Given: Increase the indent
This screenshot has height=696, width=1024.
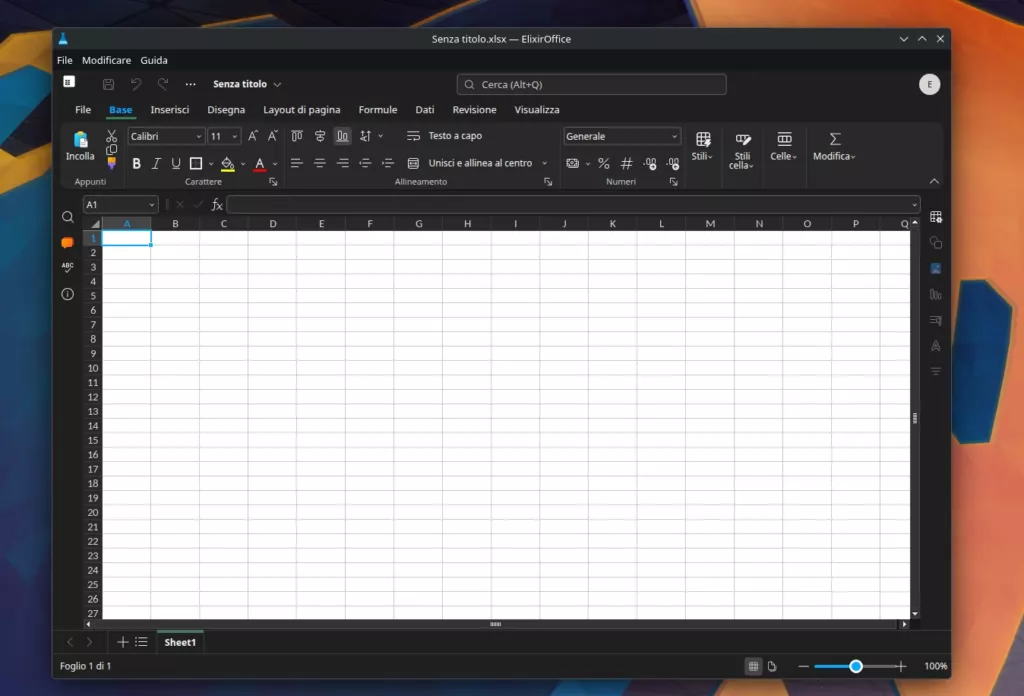Looking at the screenshot, I should tap(388, 163).
